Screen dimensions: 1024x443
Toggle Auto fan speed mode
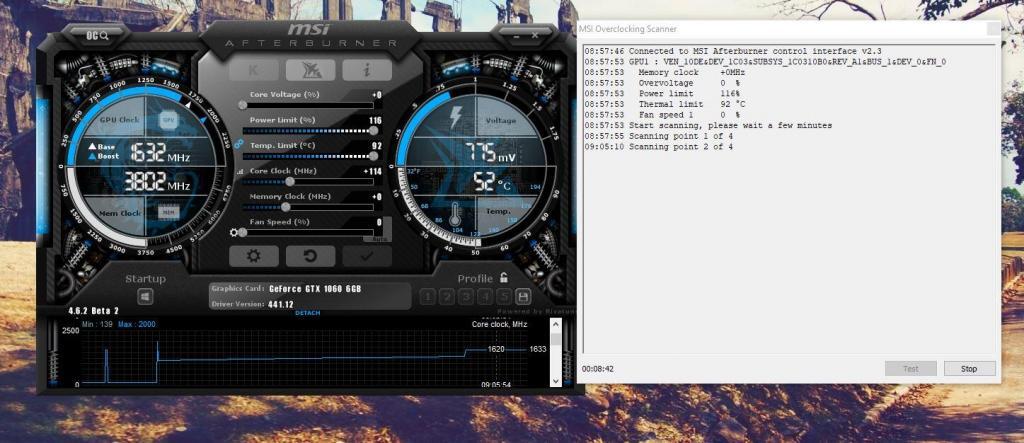pos(381,239)
